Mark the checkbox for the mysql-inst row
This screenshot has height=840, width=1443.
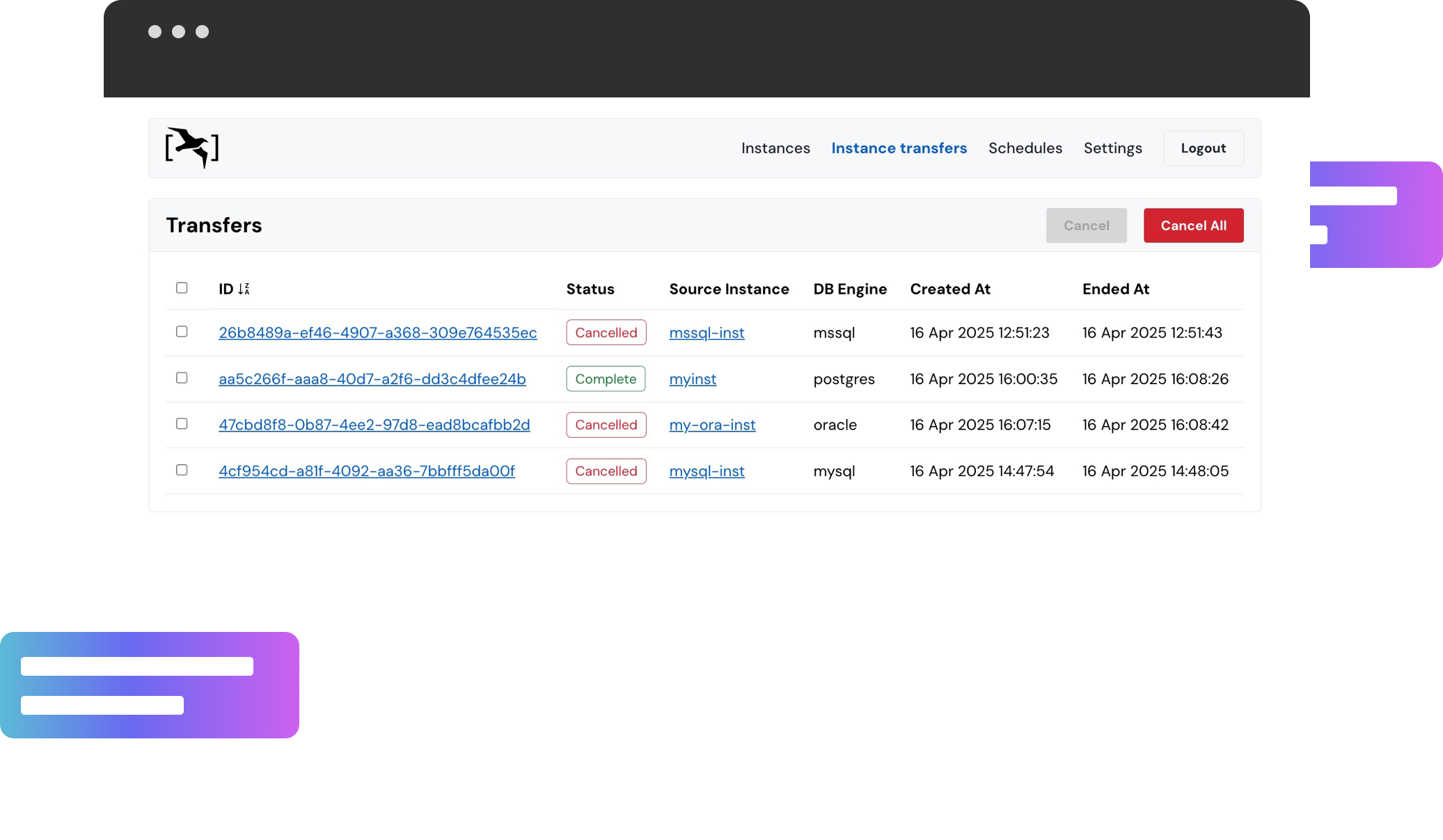point(182,470)
